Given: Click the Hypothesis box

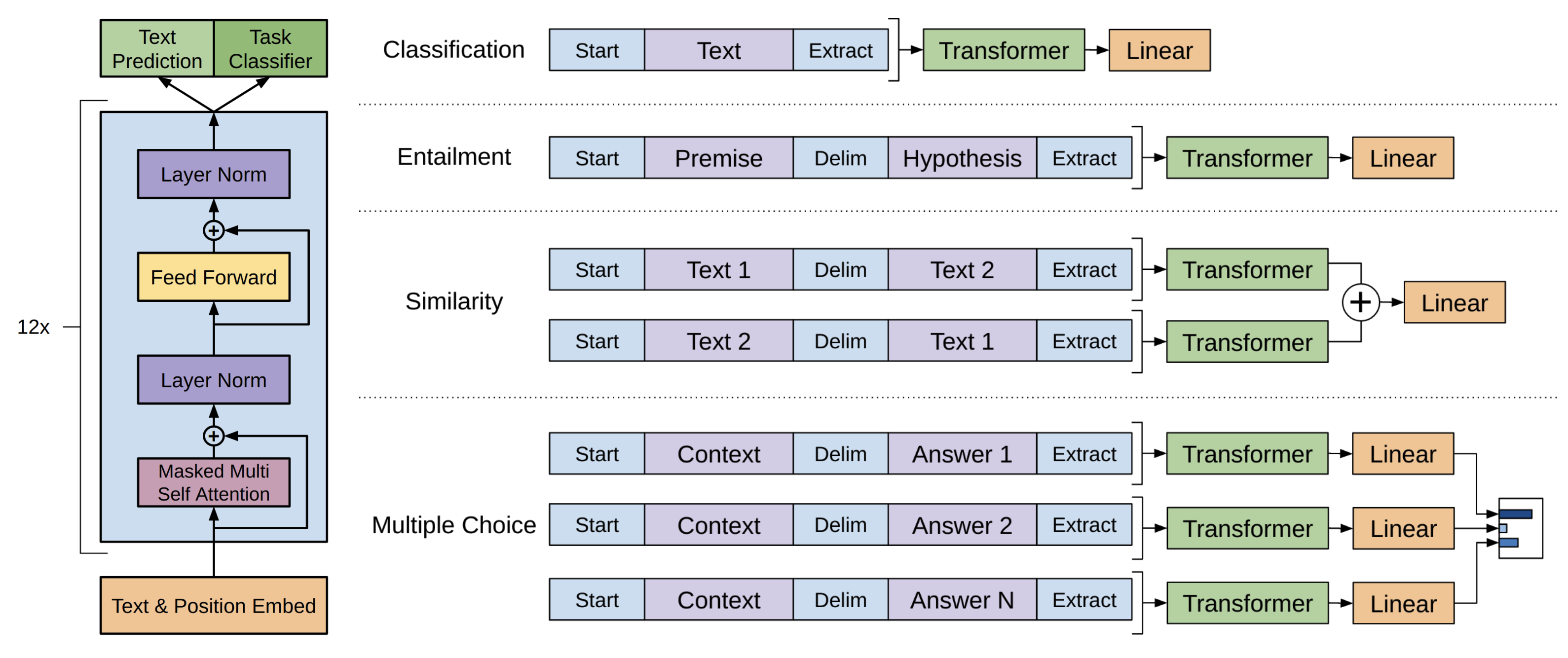Looking at the screenshot, I should [x=962, y=158].
